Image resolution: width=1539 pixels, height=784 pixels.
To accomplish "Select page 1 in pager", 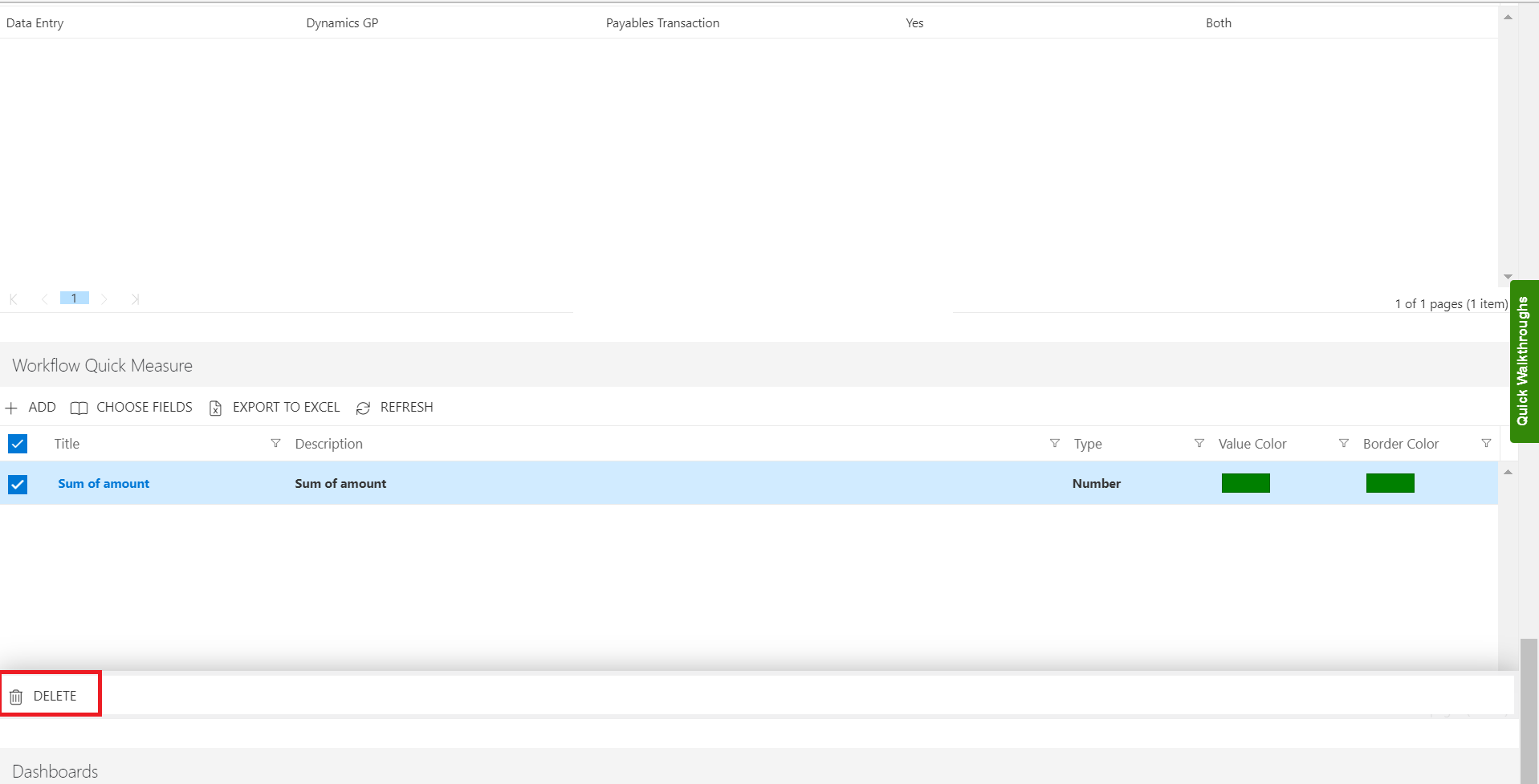I will 74,299.
